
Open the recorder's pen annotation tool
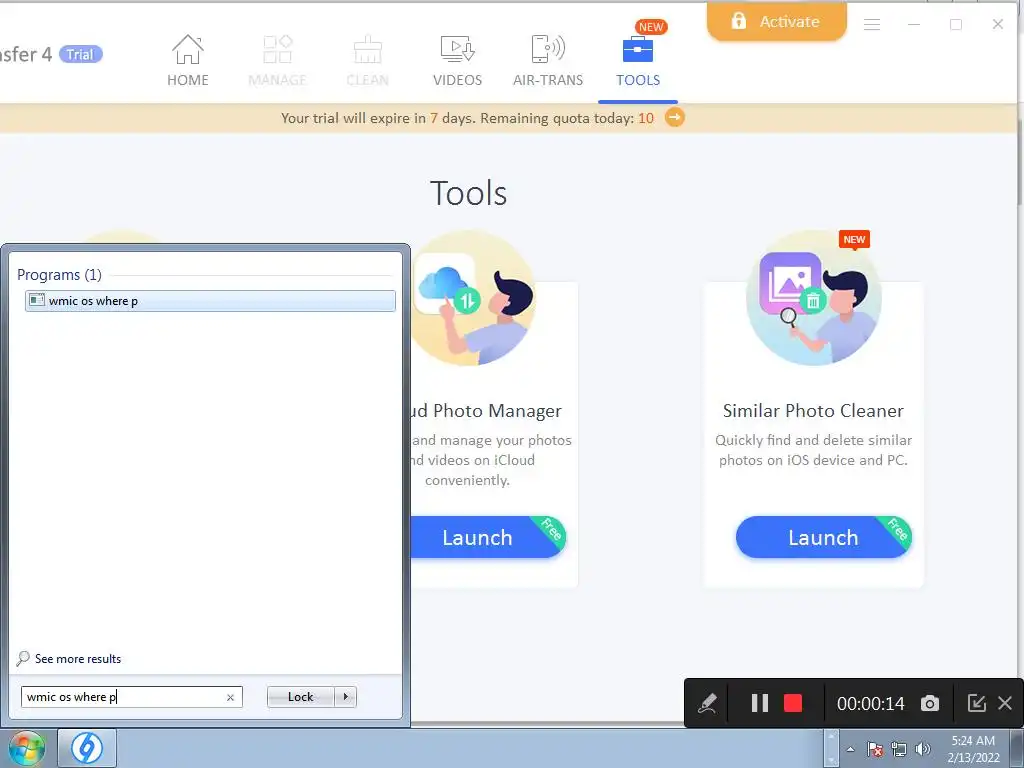(x=707, y=703)
